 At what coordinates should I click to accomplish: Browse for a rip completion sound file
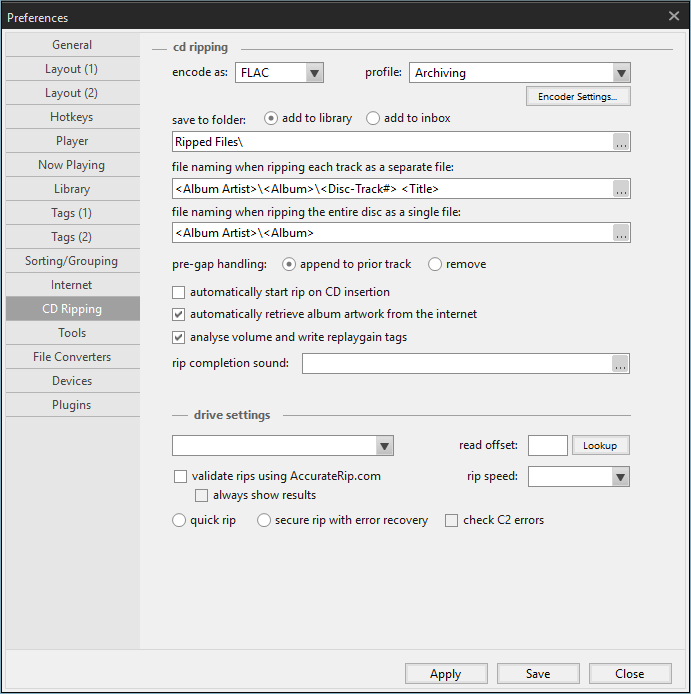(x=620, y=364)
